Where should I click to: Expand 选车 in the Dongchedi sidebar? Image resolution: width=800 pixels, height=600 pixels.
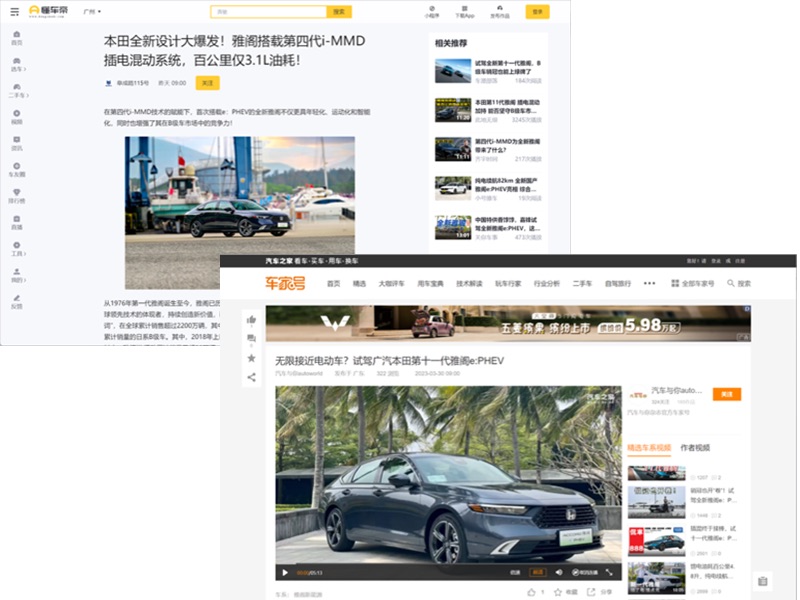[x=18, y=65]
